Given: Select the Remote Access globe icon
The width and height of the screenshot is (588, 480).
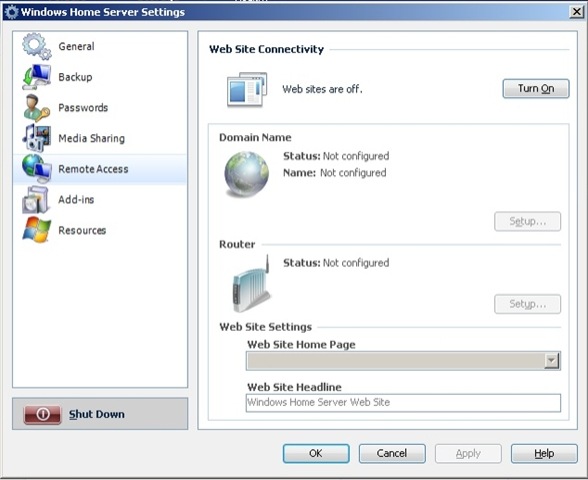Looking at the screenshot, I should pyautogui.click(x=36, y=169).
